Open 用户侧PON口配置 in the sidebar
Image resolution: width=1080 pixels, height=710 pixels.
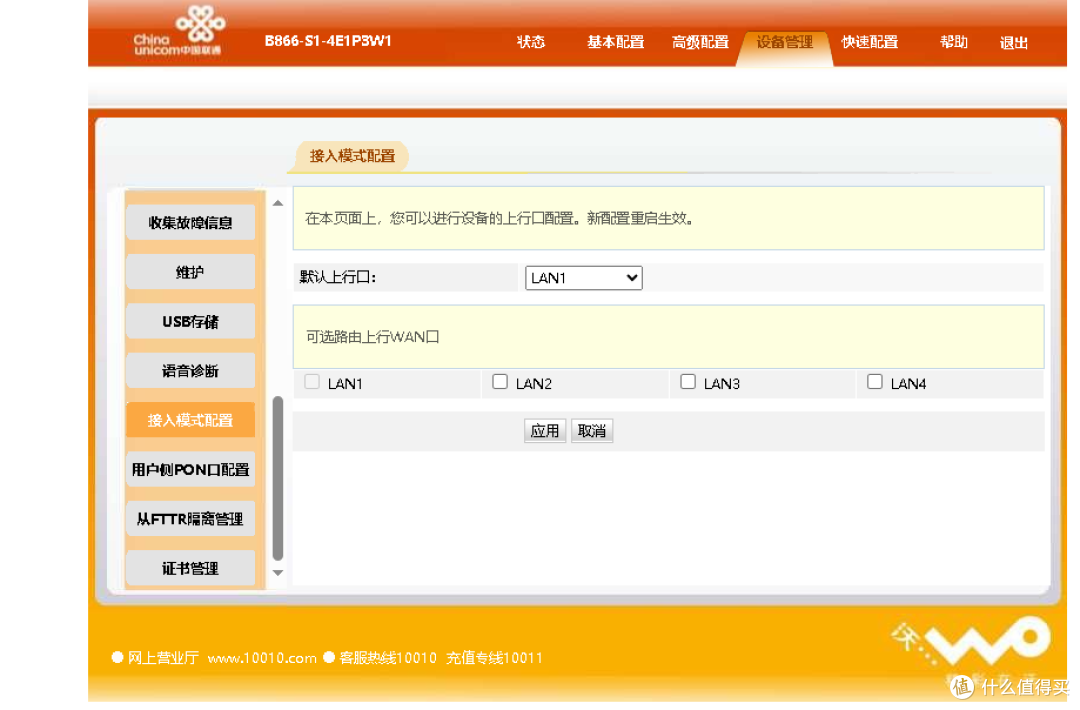(x=190, y=470)
